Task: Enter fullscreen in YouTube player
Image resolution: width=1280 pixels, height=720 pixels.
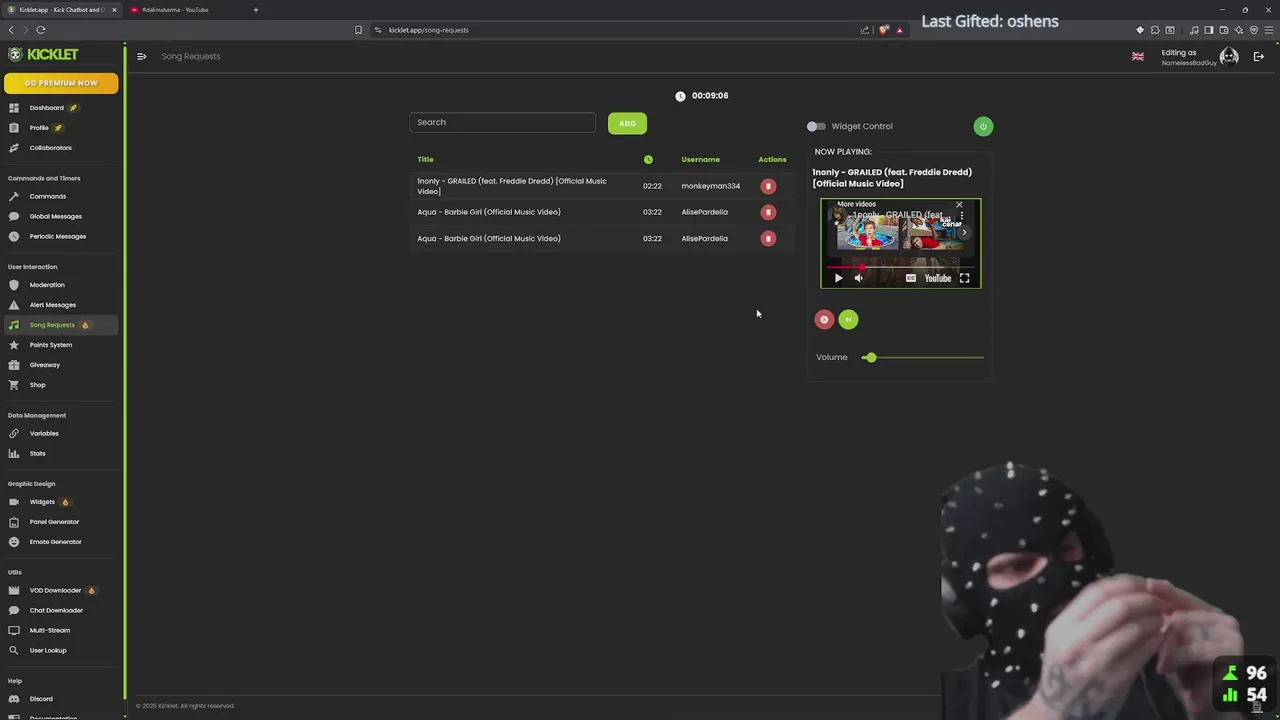Action: (x=965, y=278)
